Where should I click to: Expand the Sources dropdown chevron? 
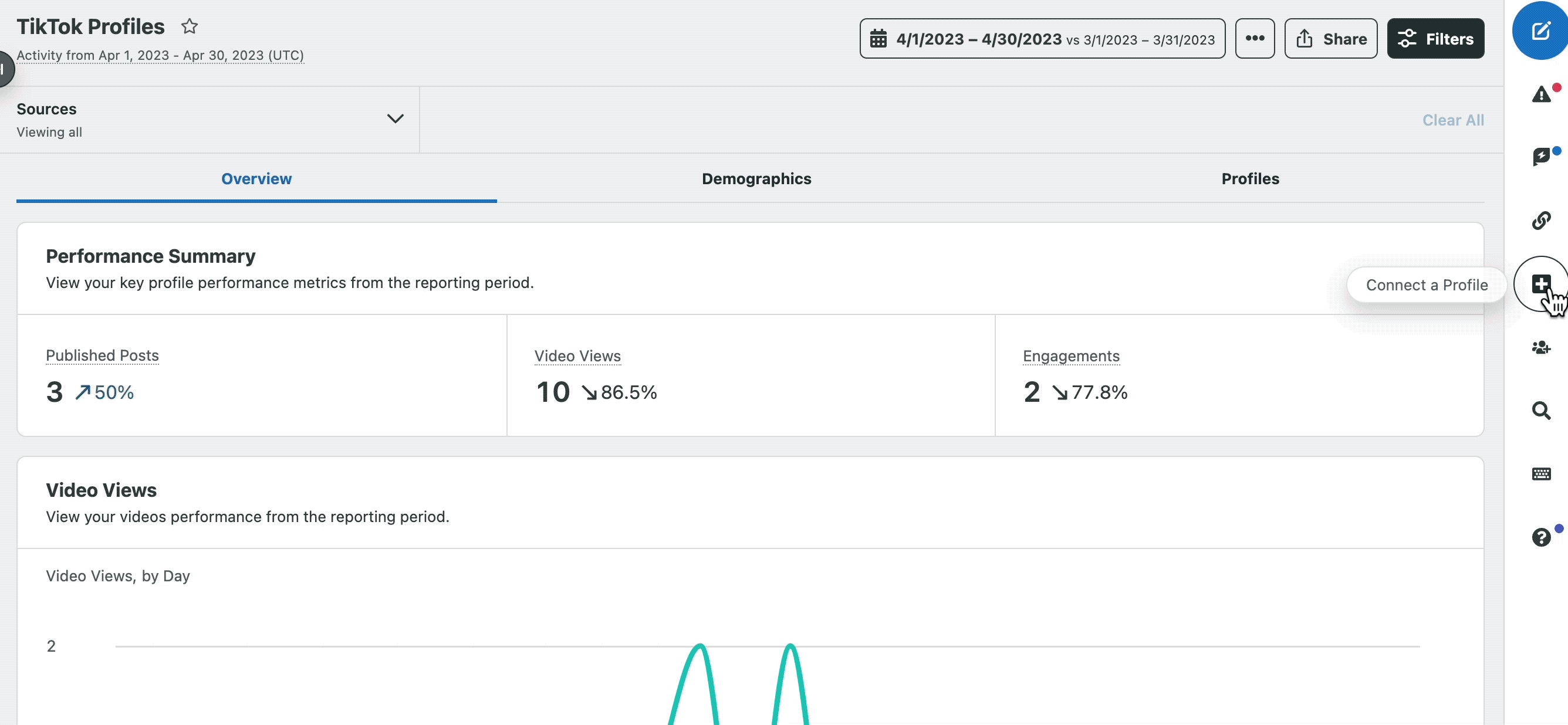(x=395, y=118)
